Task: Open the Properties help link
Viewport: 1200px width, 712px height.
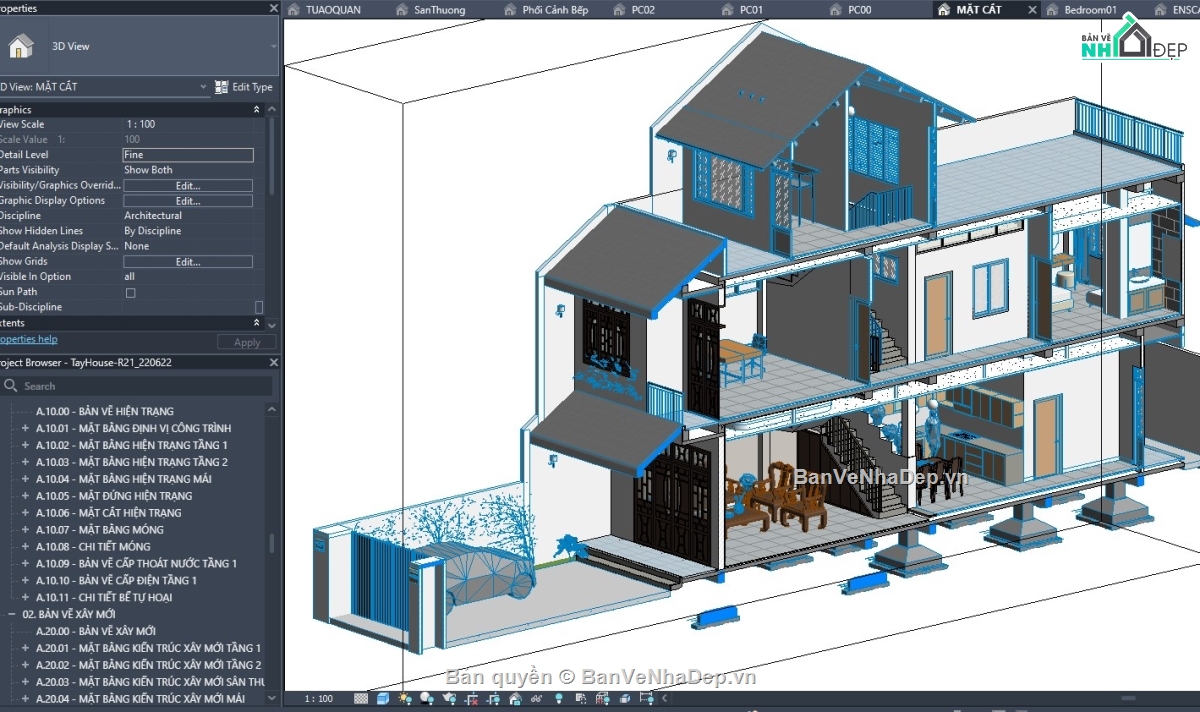Action: [x=28, y=339]
